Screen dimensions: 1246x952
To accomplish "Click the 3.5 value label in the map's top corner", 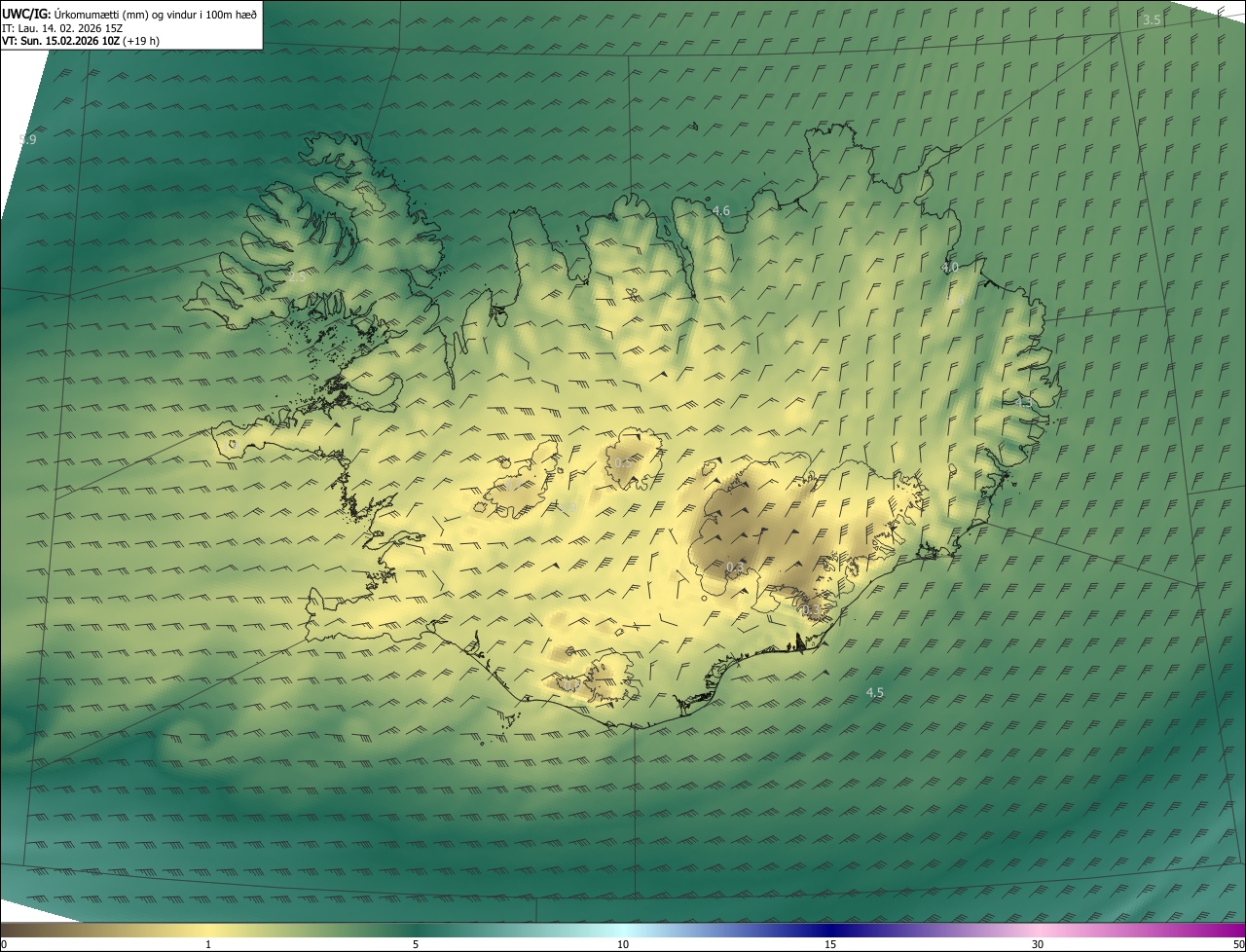I will 1152,19.
